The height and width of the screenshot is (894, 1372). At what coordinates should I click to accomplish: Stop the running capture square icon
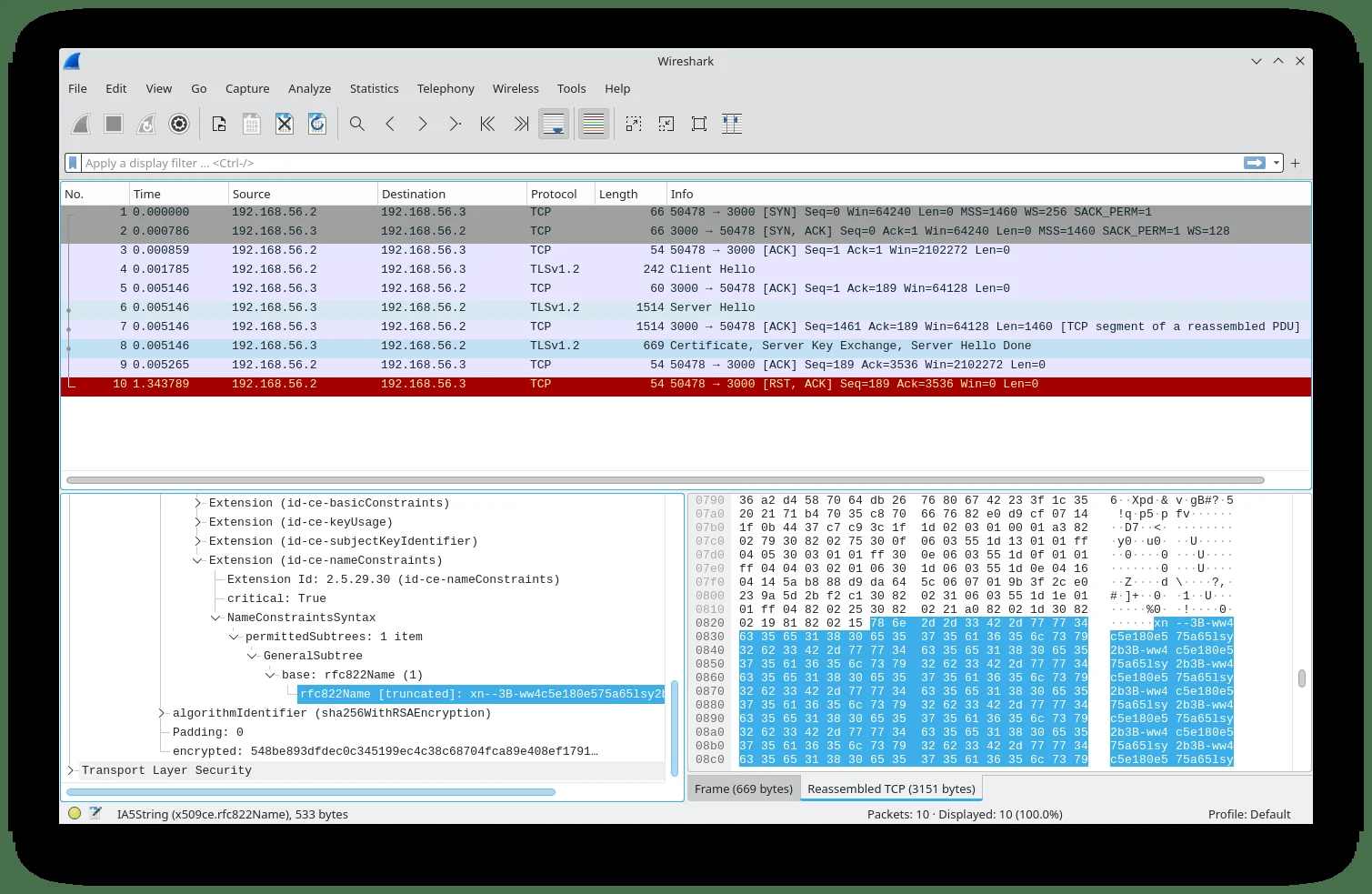(x=114, y=124)
